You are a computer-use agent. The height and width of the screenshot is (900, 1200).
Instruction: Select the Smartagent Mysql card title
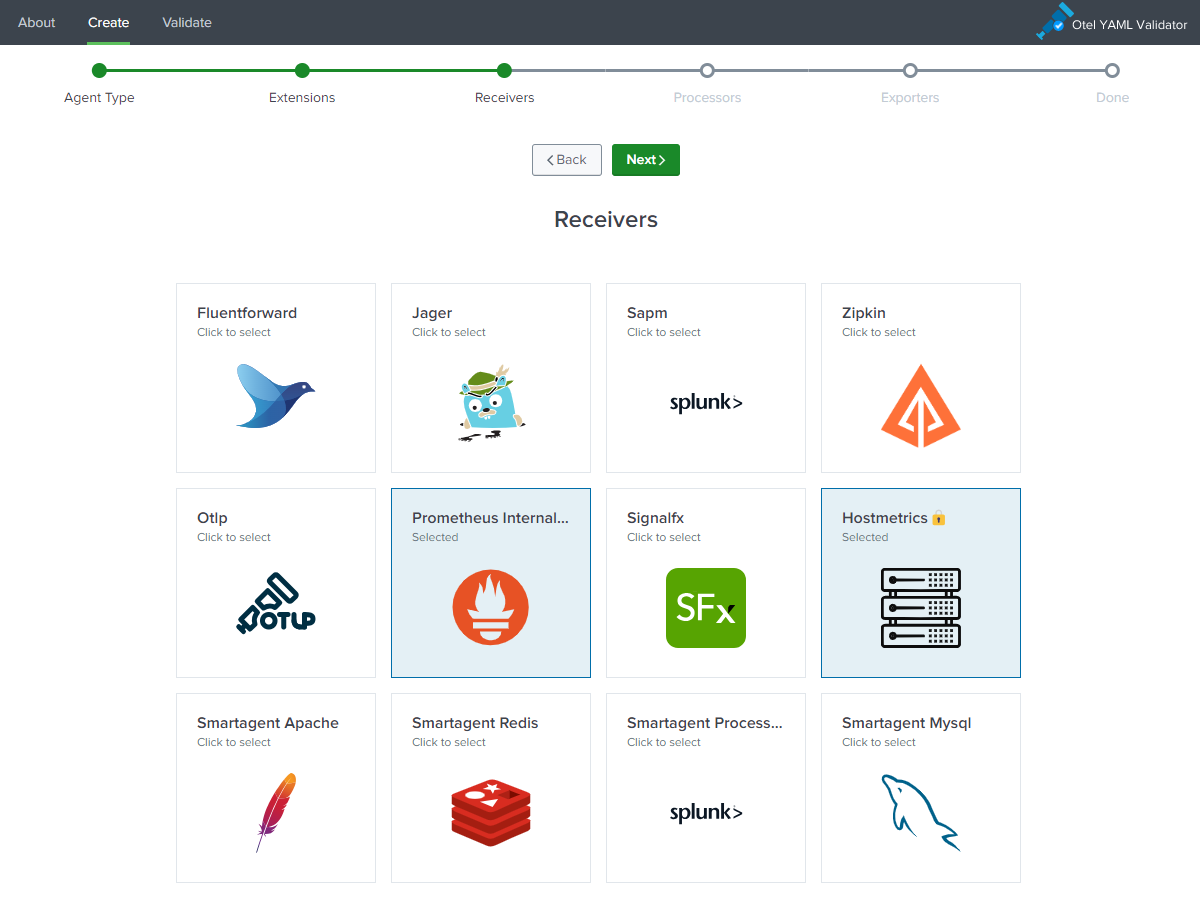click(906, 724)
